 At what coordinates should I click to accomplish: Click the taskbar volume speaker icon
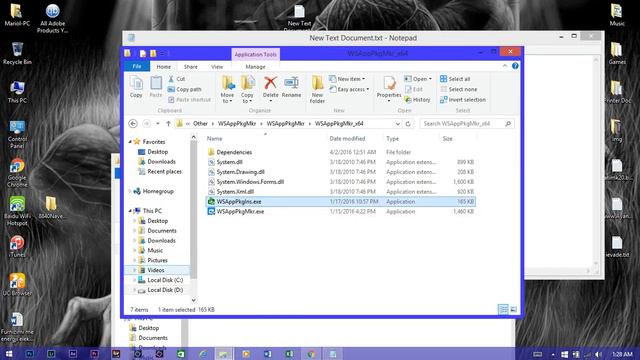click(598, 354)
